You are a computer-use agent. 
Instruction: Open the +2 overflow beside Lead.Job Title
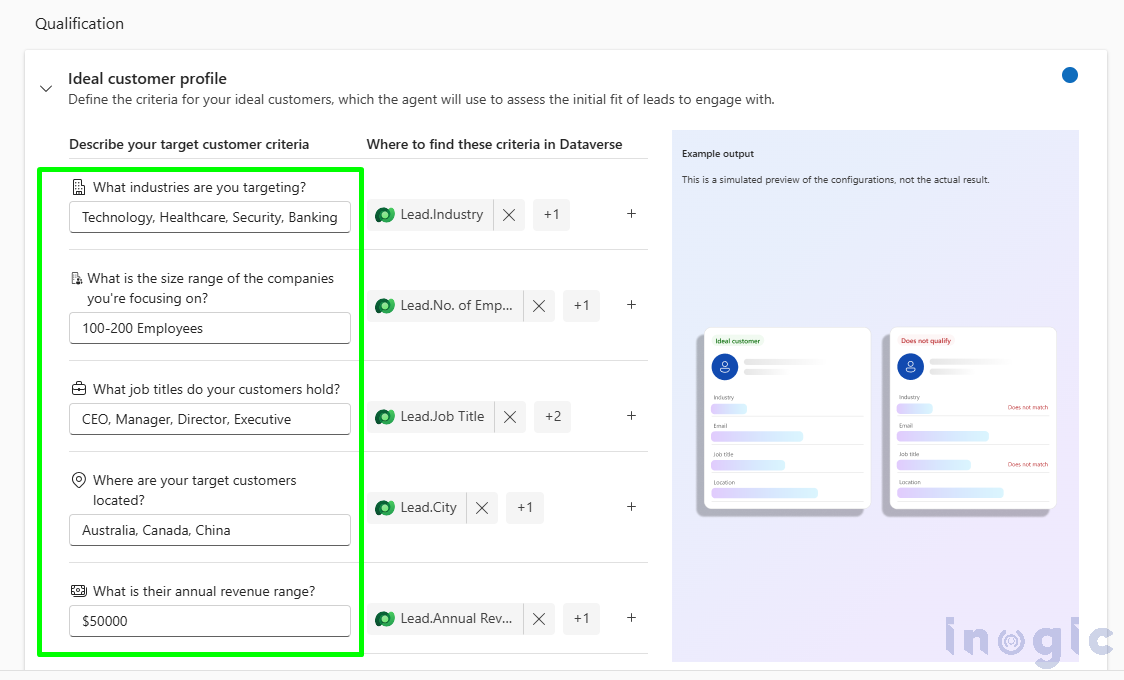(553, 417)
